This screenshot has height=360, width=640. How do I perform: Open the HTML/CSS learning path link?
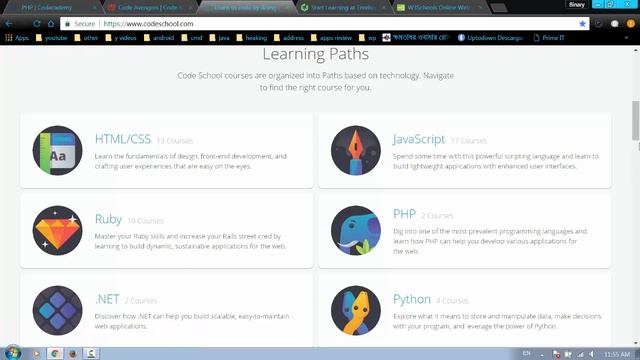coord(123,139)
